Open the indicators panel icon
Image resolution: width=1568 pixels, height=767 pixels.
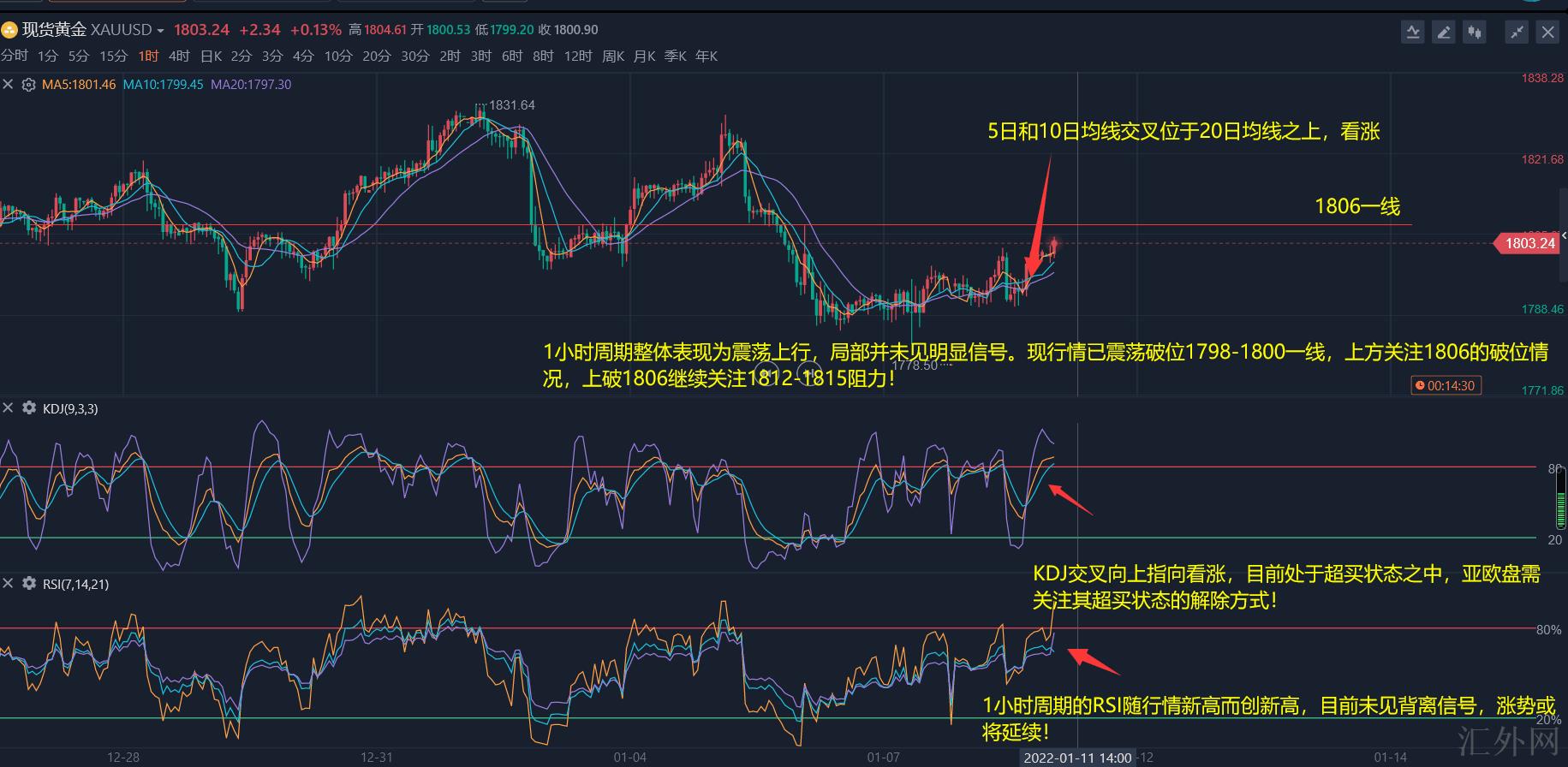click(1412, 33)
